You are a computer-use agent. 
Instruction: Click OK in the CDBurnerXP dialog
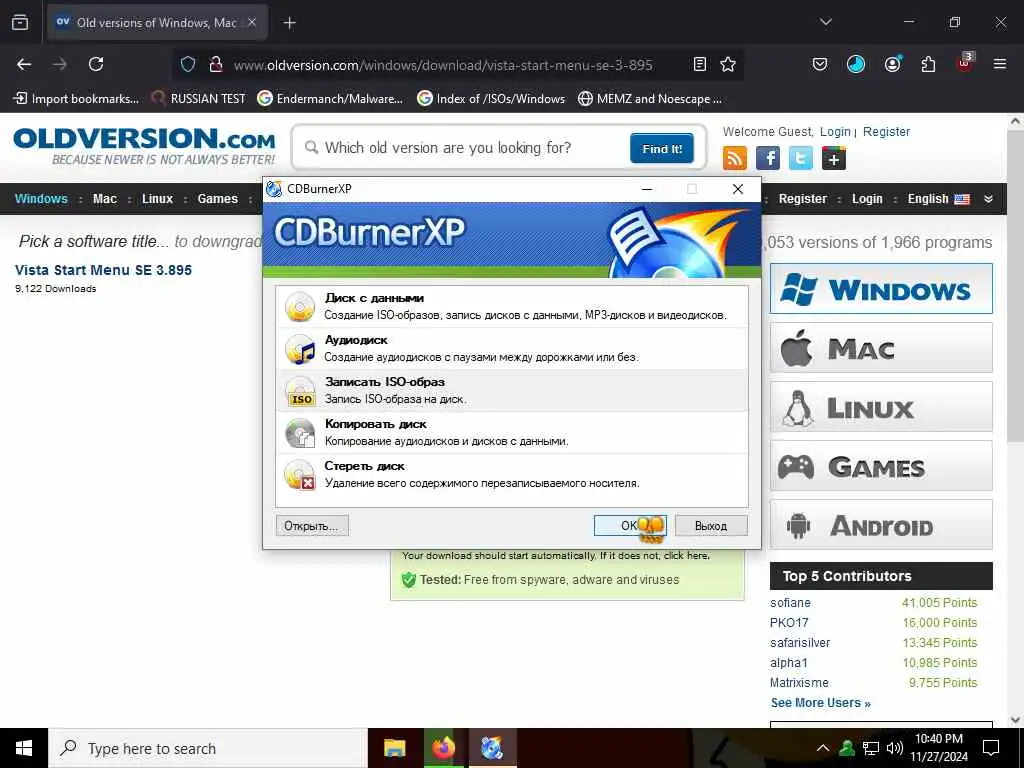click(x=630, y=526)
